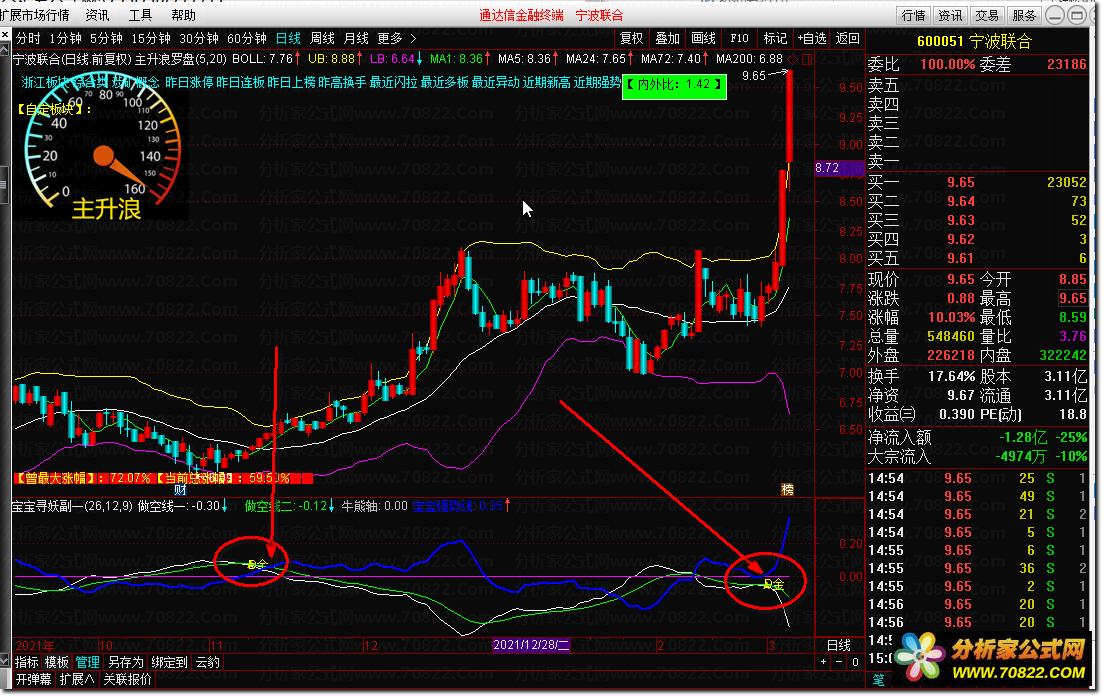The width and height of the screenshot is (1104, 697).
Task: Select the 5分钟 period
Action: click(x=106, y=38)
